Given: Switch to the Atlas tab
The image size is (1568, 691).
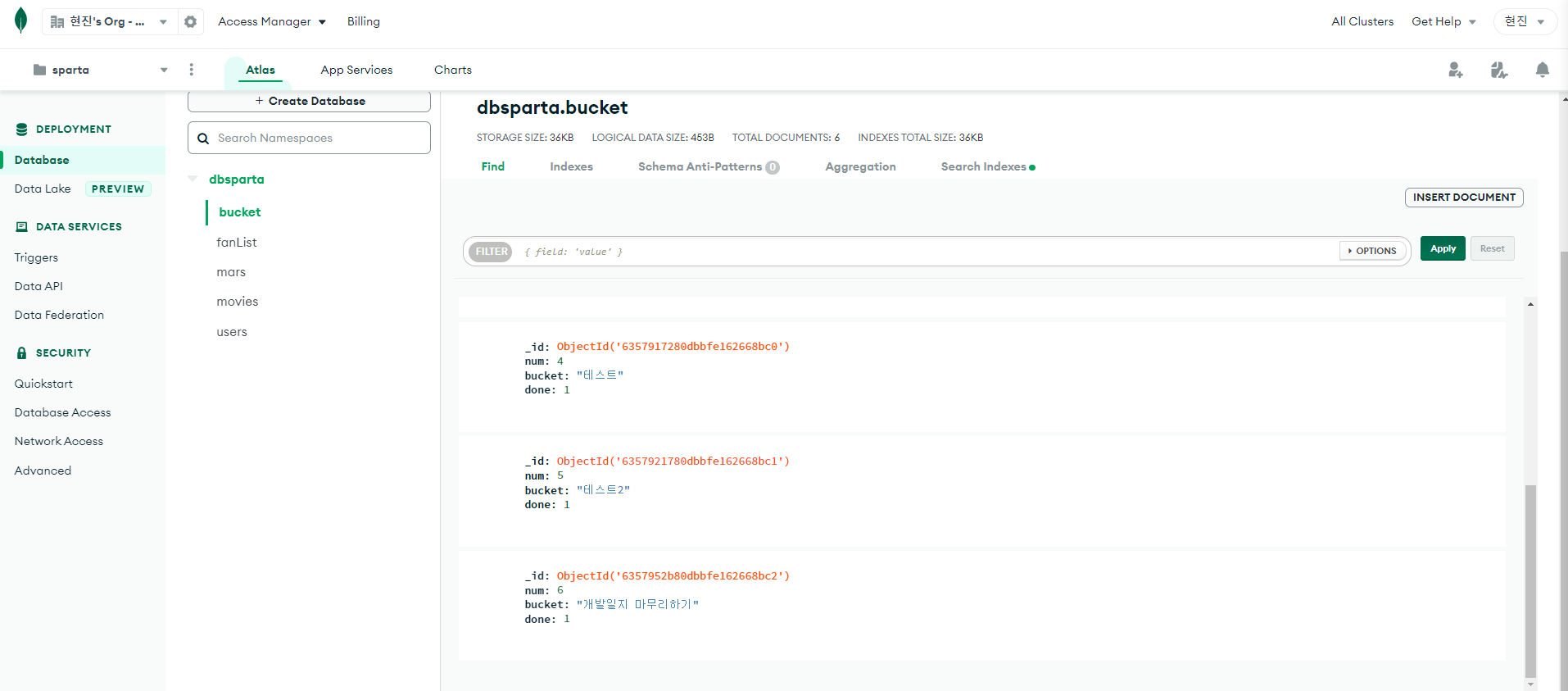Looking at the screenshot, I should [x=261, y=70].
